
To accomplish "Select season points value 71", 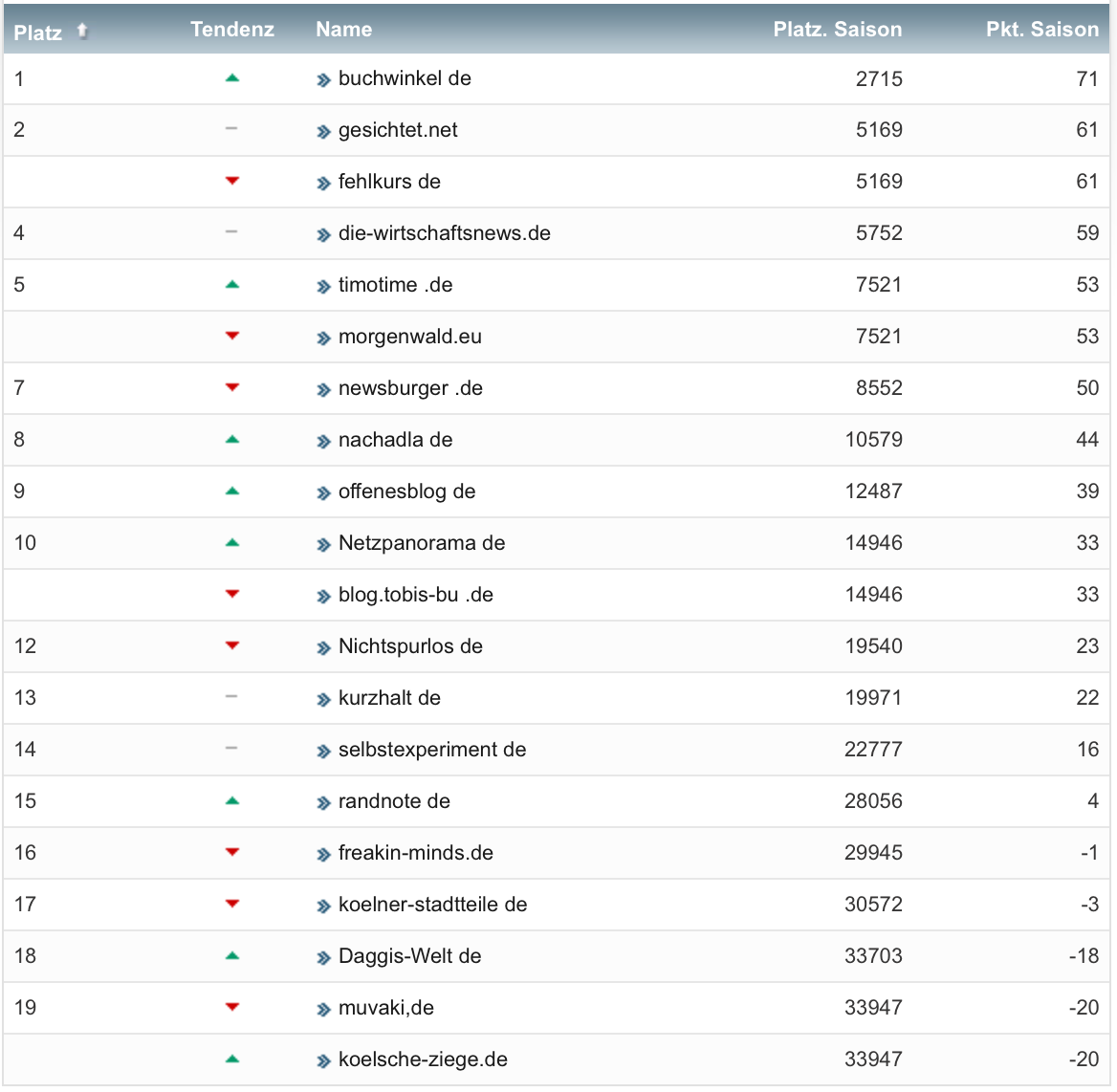I will click(1087, 78).
